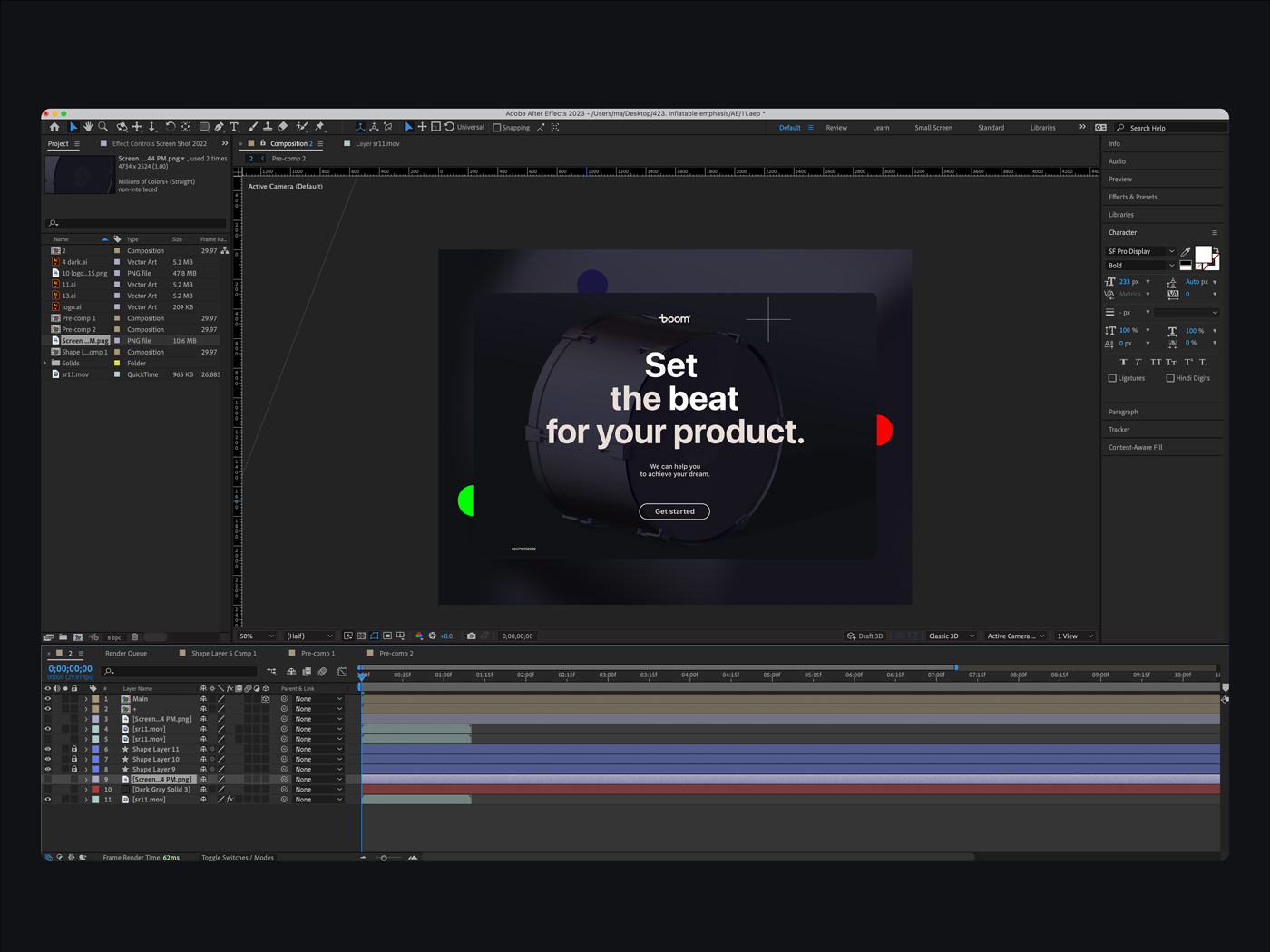Click the composition mini-flowchart icon in timeline

tap(271, 672)
